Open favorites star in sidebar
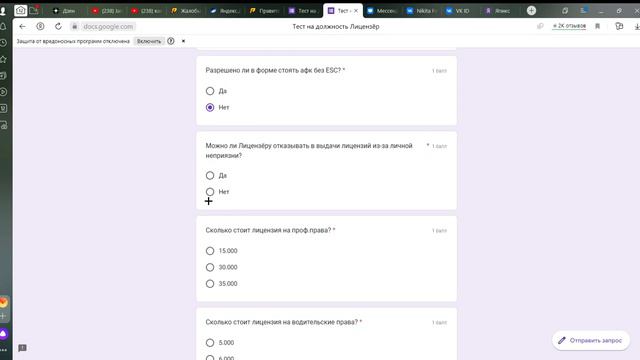 (x=3, y=59)
